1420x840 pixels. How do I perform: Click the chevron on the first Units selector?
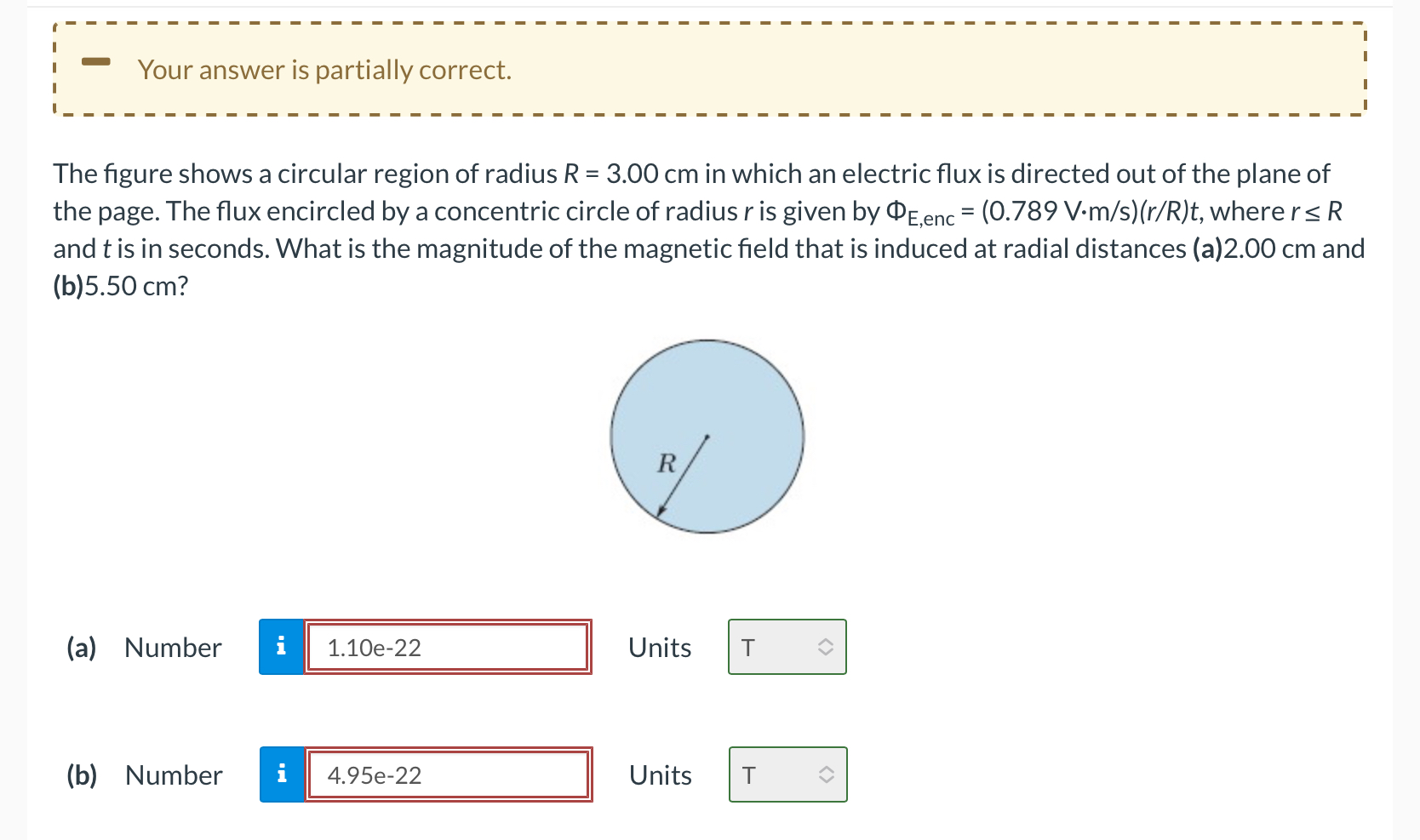(x=824, y=647)
